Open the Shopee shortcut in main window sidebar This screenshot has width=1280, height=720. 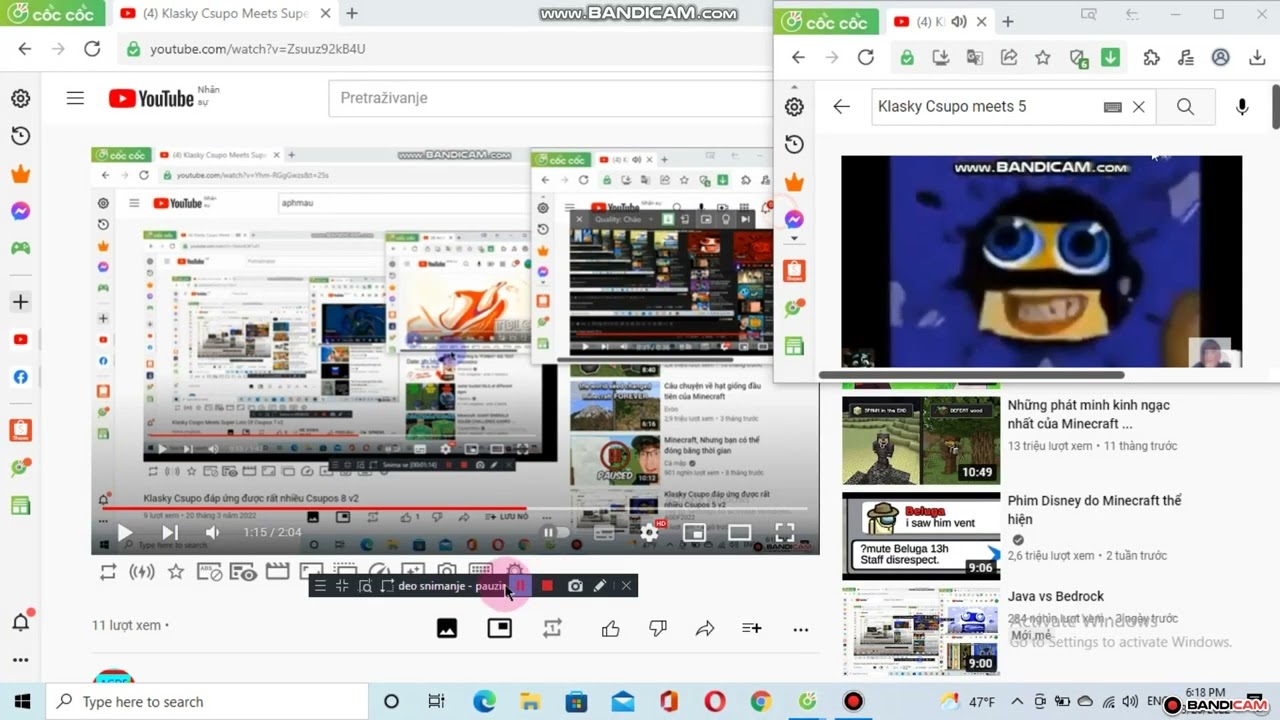point(20,430)
